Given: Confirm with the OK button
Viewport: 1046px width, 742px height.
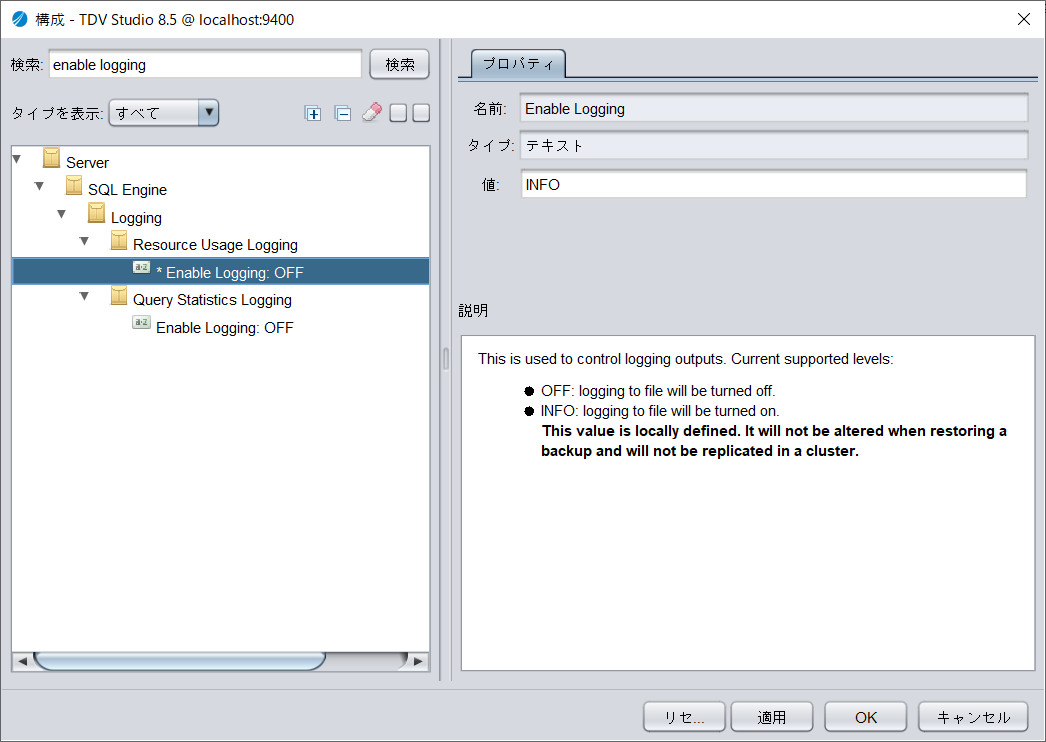Looking at the screenshot, I should pos(866,717).
